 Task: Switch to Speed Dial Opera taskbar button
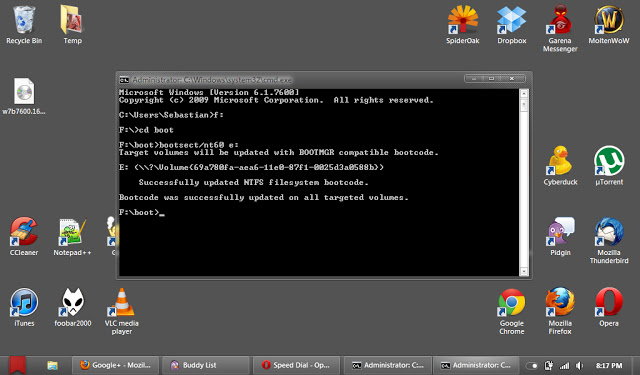point(296,365)
